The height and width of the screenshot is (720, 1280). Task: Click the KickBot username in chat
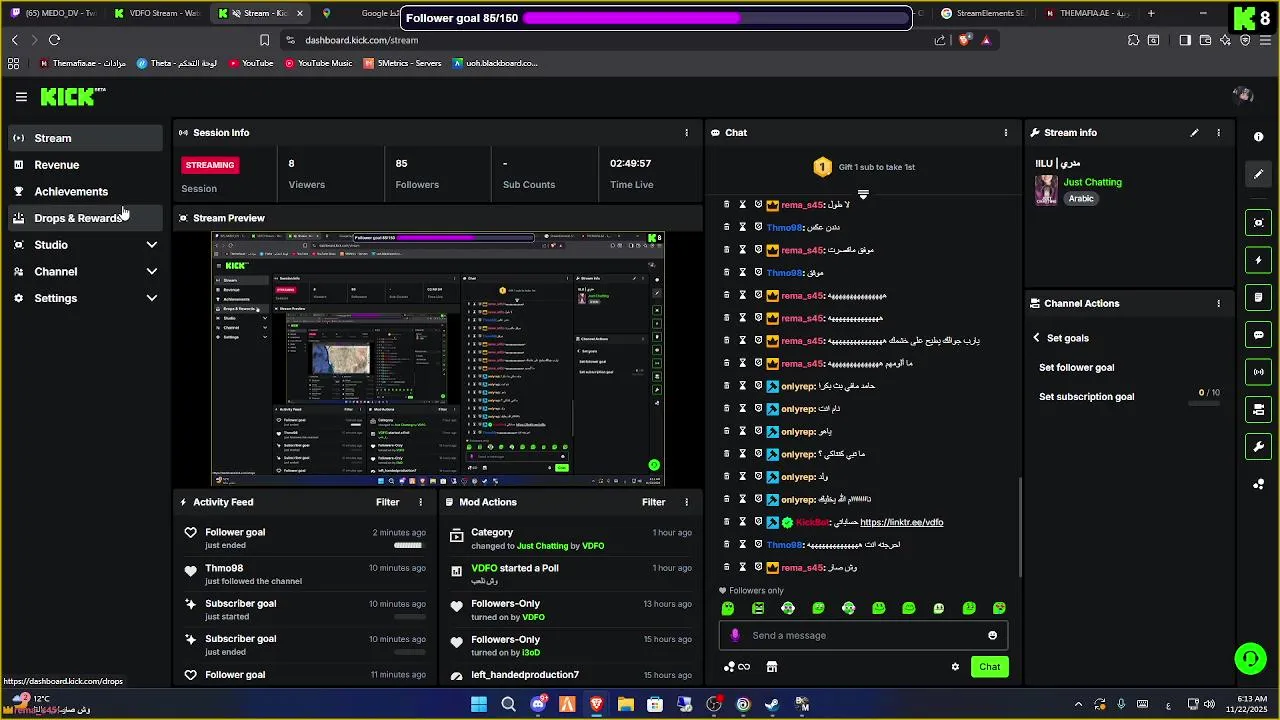click(x=813, y=522)
